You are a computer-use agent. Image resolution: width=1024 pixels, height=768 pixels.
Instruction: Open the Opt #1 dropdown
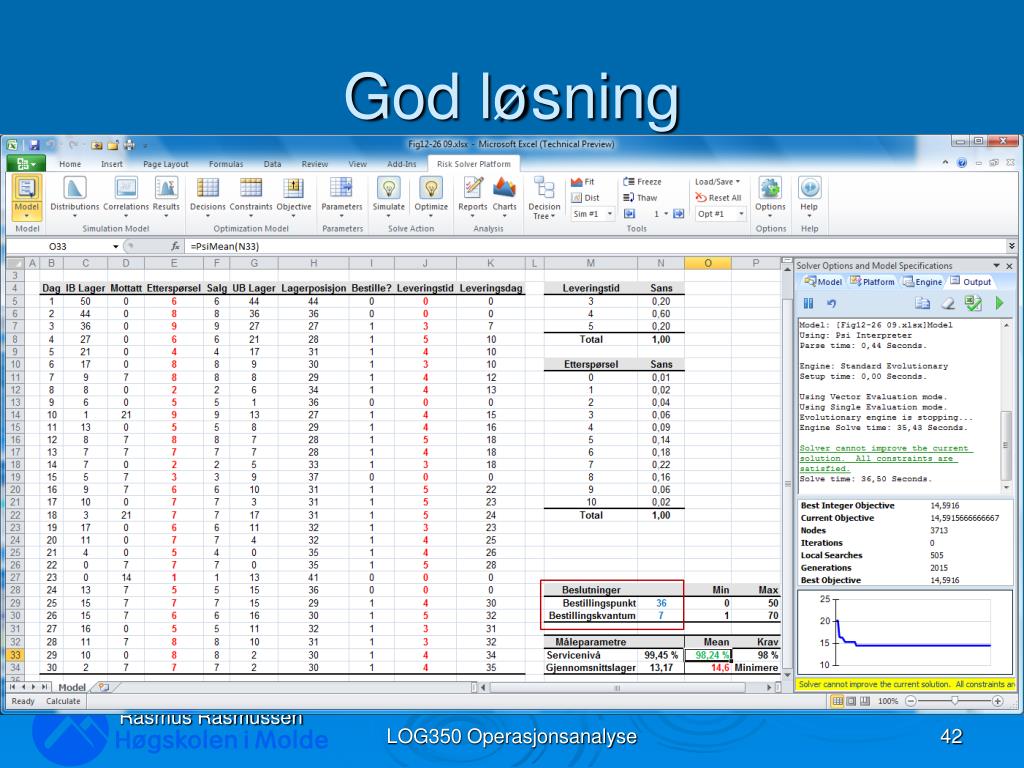741,214
